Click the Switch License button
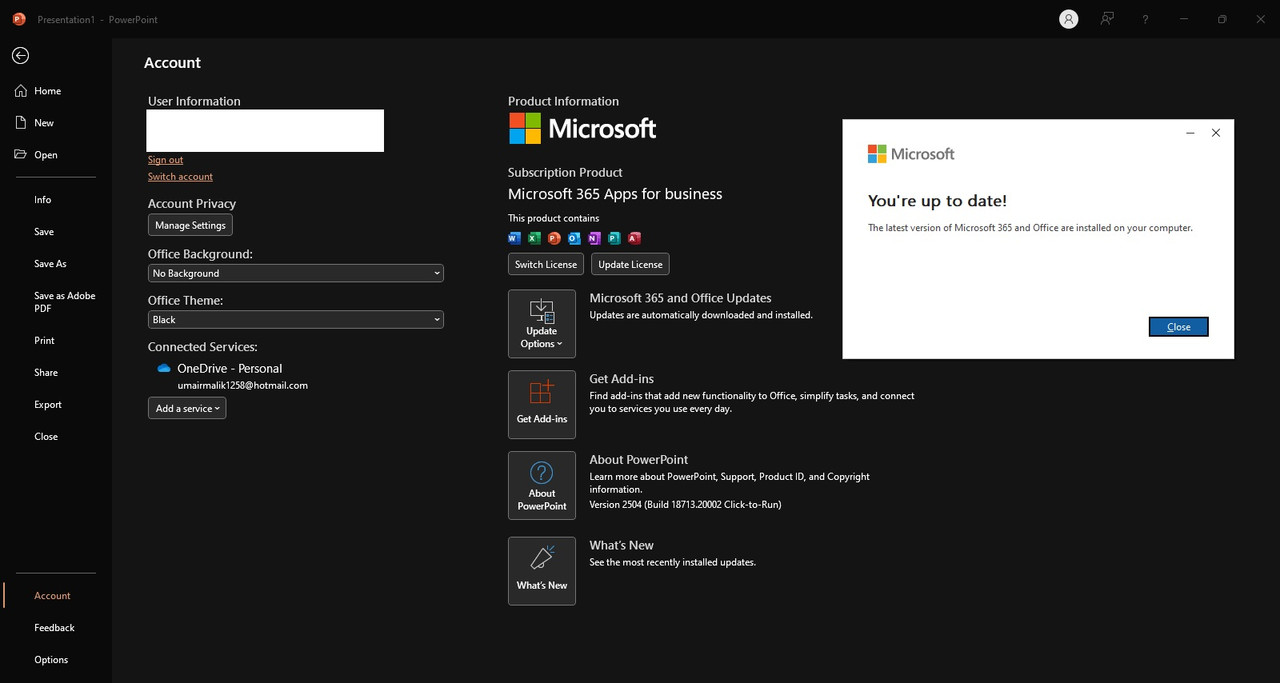 545,264
